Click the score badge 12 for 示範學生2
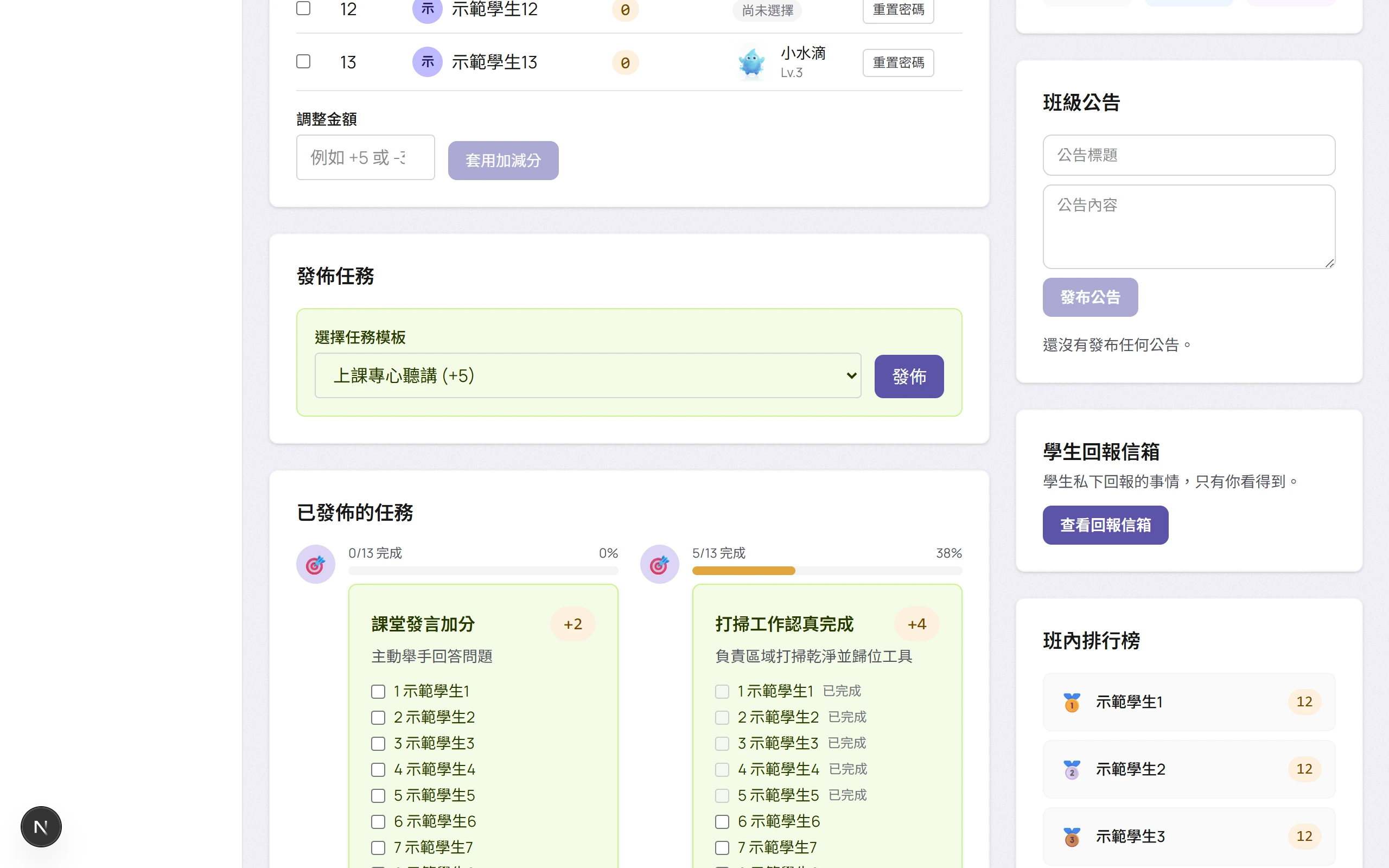The height and width of the screenshot is (868, 1389). [1304, 769]
